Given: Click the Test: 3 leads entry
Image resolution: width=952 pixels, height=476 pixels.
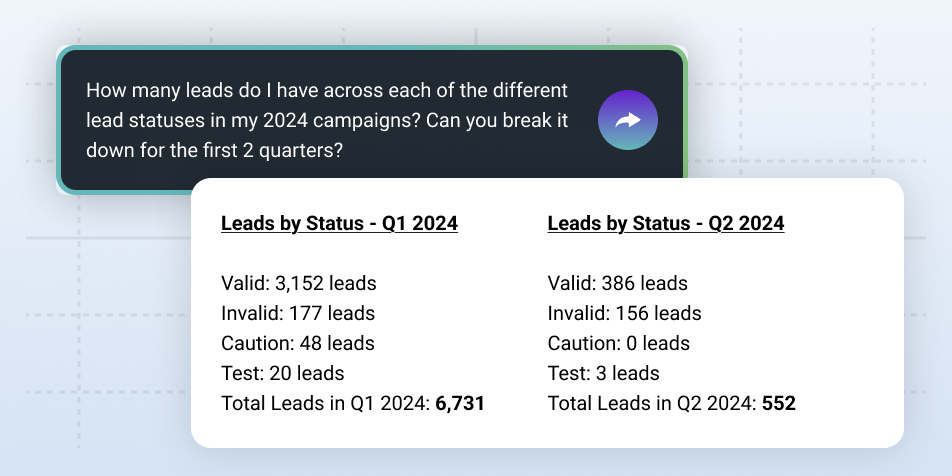Looking at the screenshot, I should pyautogui.click(x=603, y=373).
